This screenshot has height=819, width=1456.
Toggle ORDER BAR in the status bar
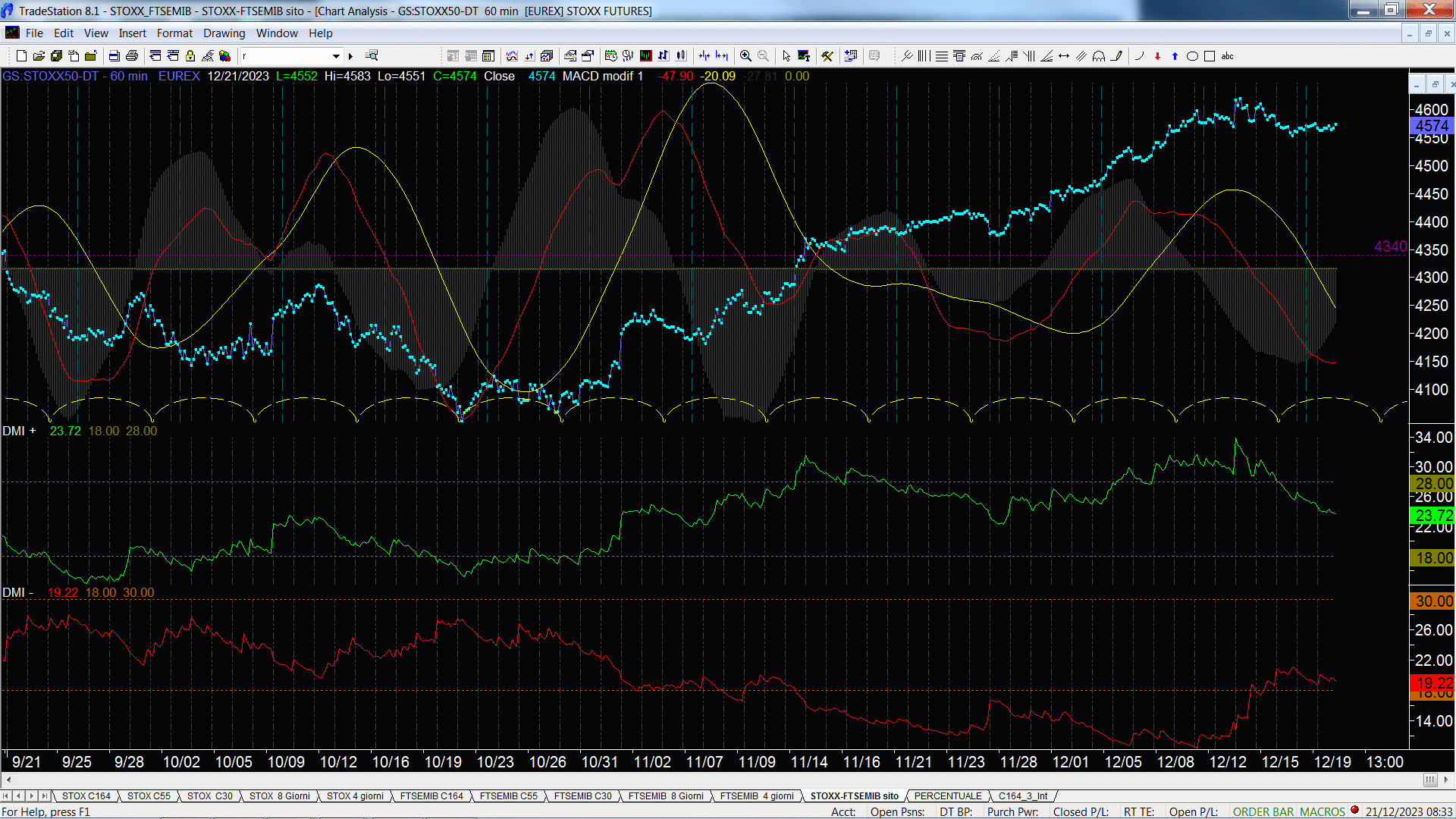(1263, 812)
